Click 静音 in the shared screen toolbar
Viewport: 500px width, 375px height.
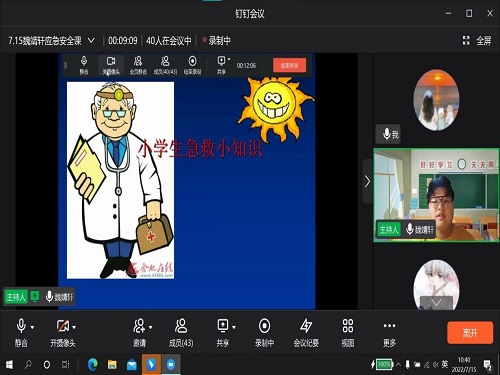pyautogui.click(x=84, y=65)
